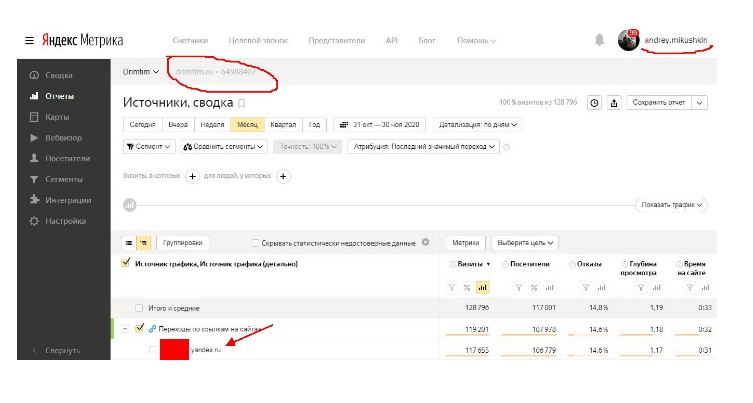Image resolution: width=753 pixels, height=403 pixels.
Task: Open the Детализация: по дням dropdown
Action: point(477,124)
